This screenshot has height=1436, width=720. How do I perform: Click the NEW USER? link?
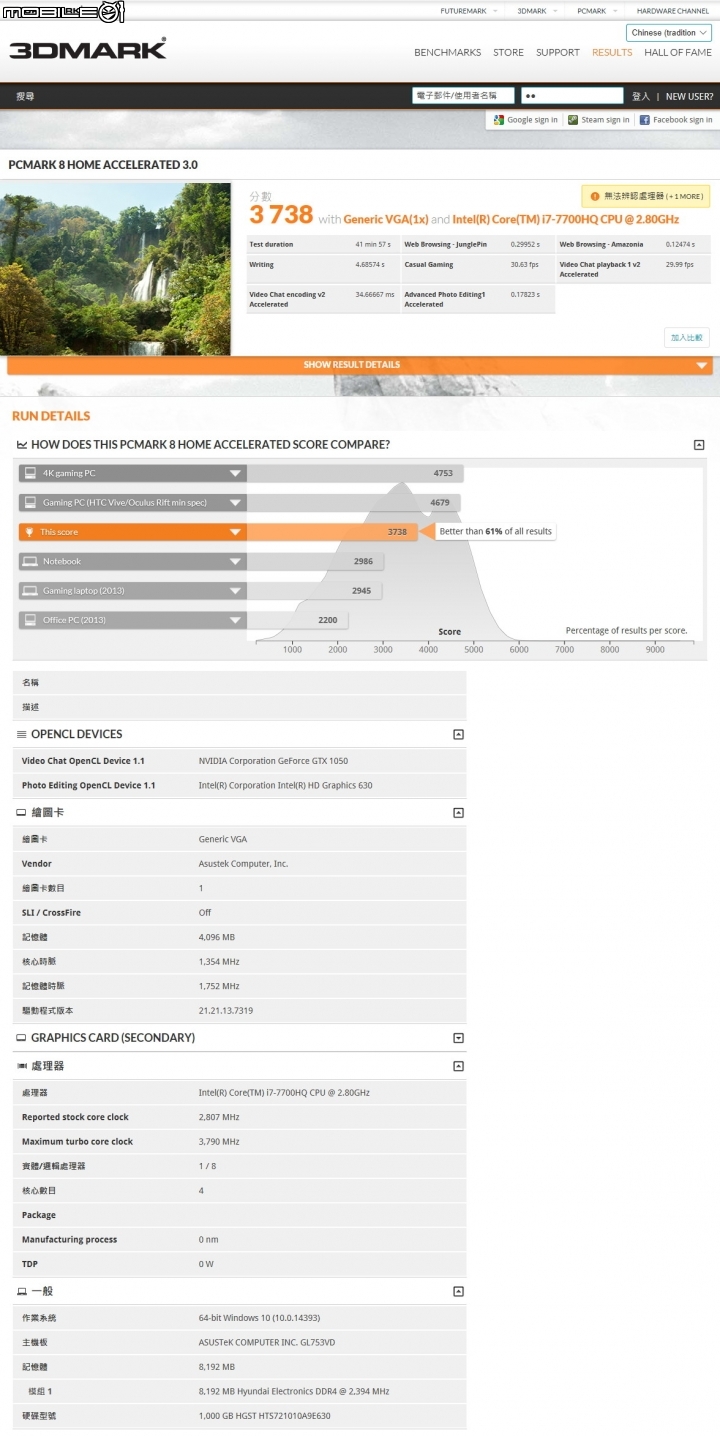[689, 97]
